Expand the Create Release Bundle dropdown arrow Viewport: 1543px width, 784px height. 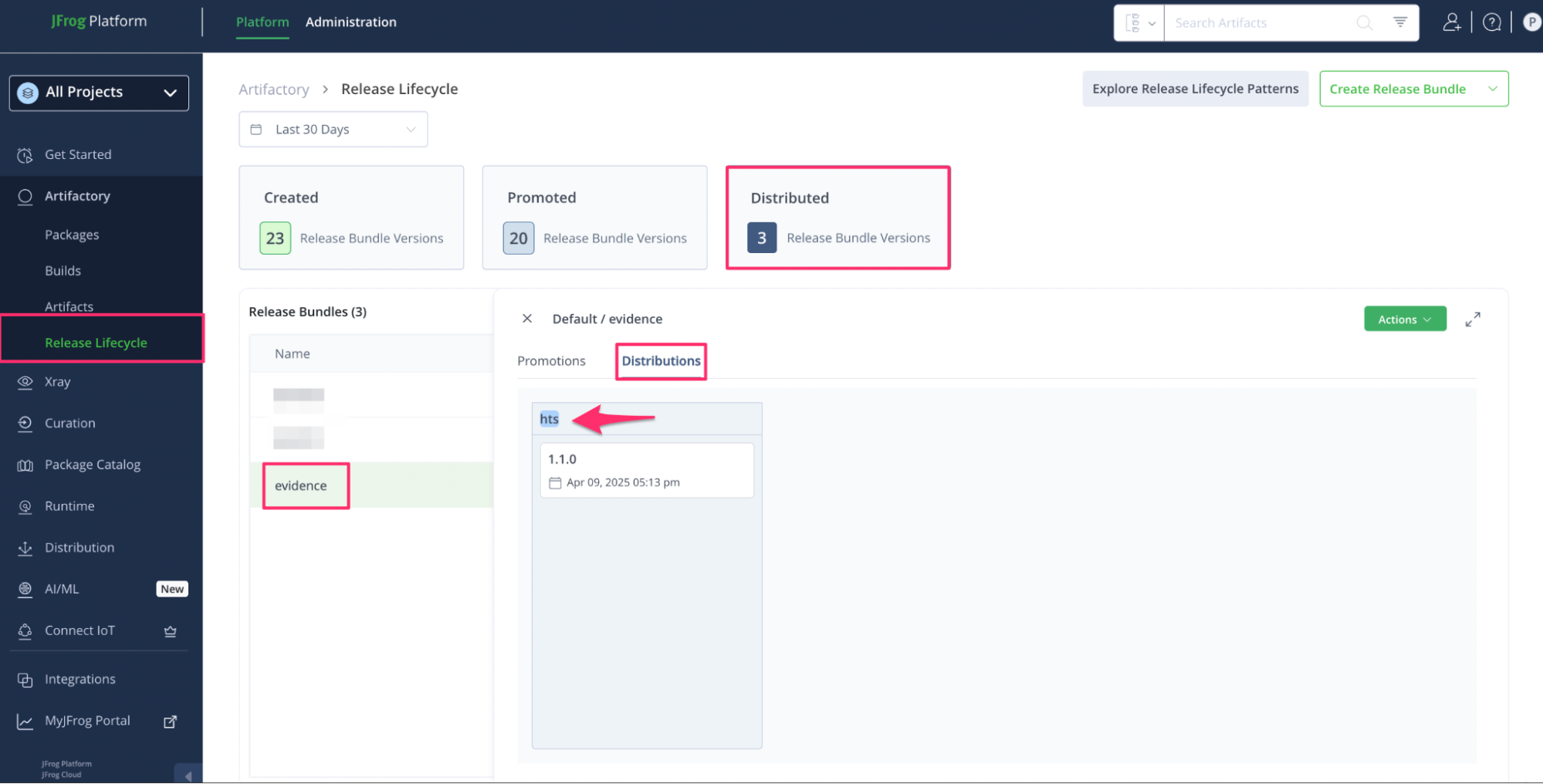[1492, 89]
